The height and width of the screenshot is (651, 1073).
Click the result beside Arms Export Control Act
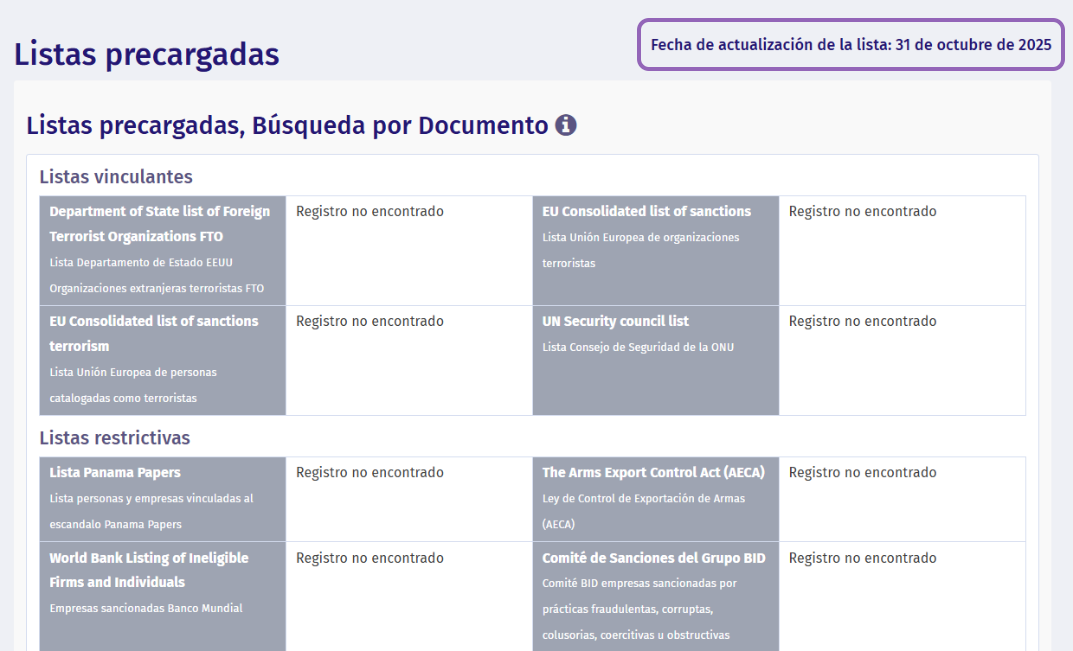point(862,472)
